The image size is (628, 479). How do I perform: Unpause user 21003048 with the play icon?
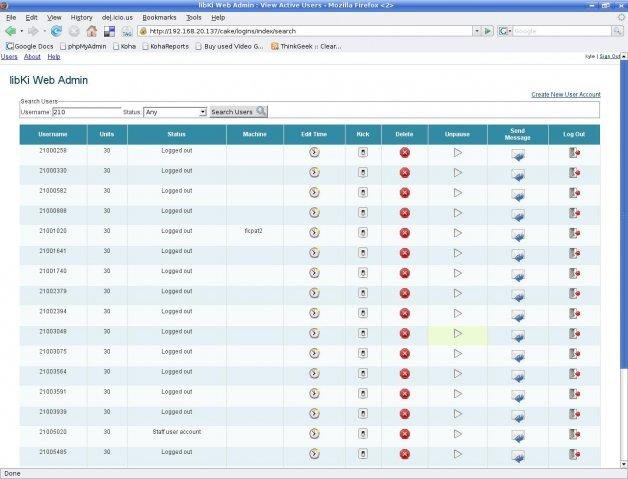point(457,334)
